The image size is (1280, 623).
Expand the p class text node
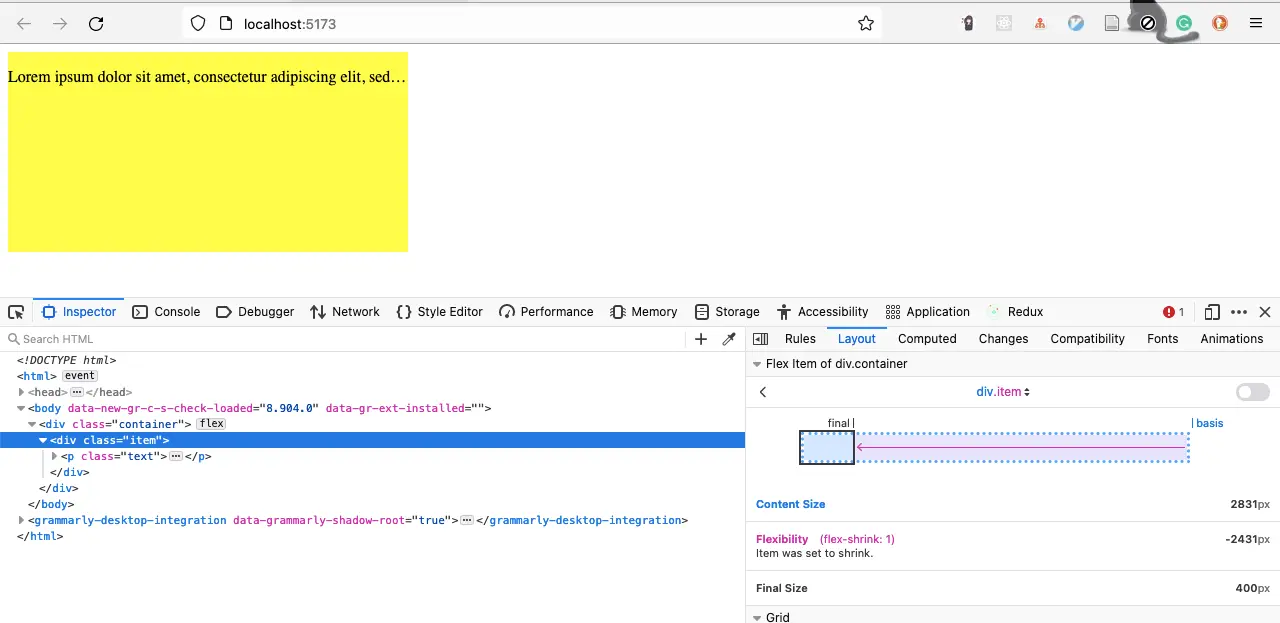[x=55, y=456]
